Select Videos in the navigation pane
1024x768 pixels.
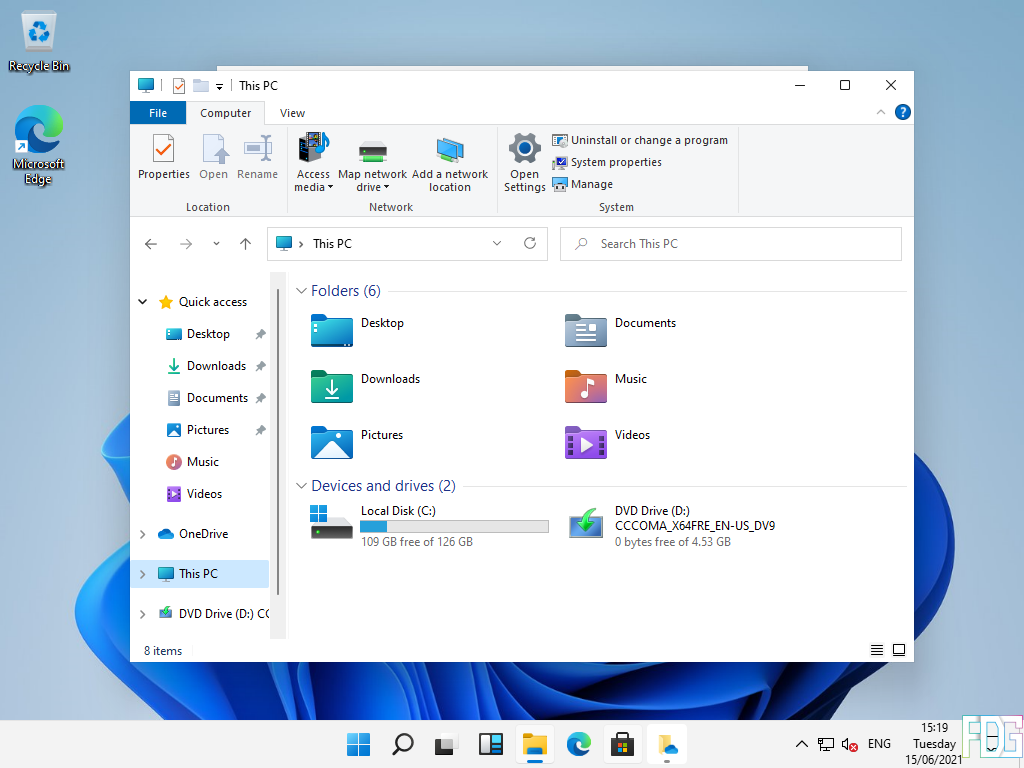pyautogui.click(x=195, y=494)
